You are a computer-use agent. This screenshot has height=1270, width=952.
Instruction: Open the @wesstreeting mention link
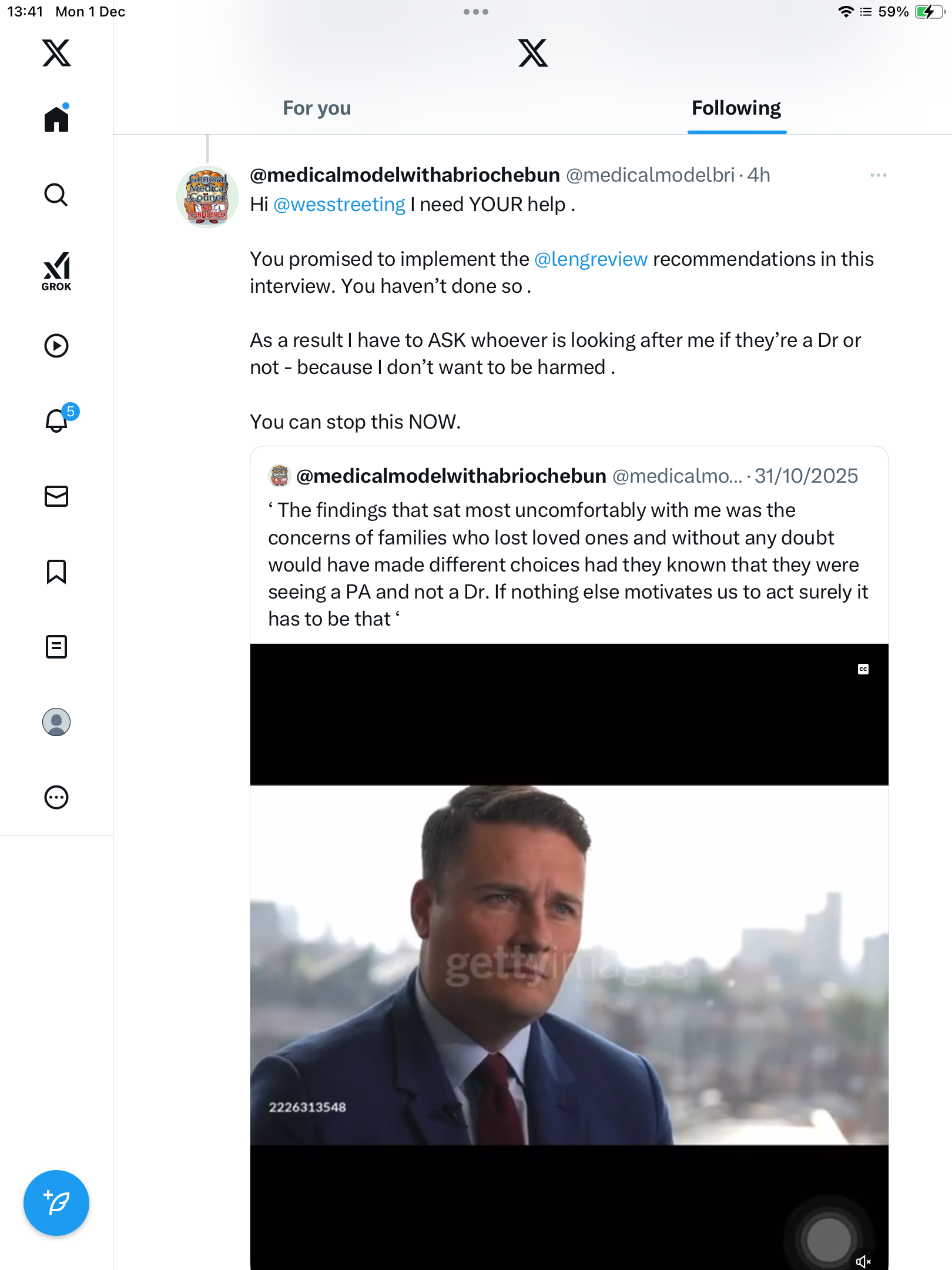tap(339, 205)
